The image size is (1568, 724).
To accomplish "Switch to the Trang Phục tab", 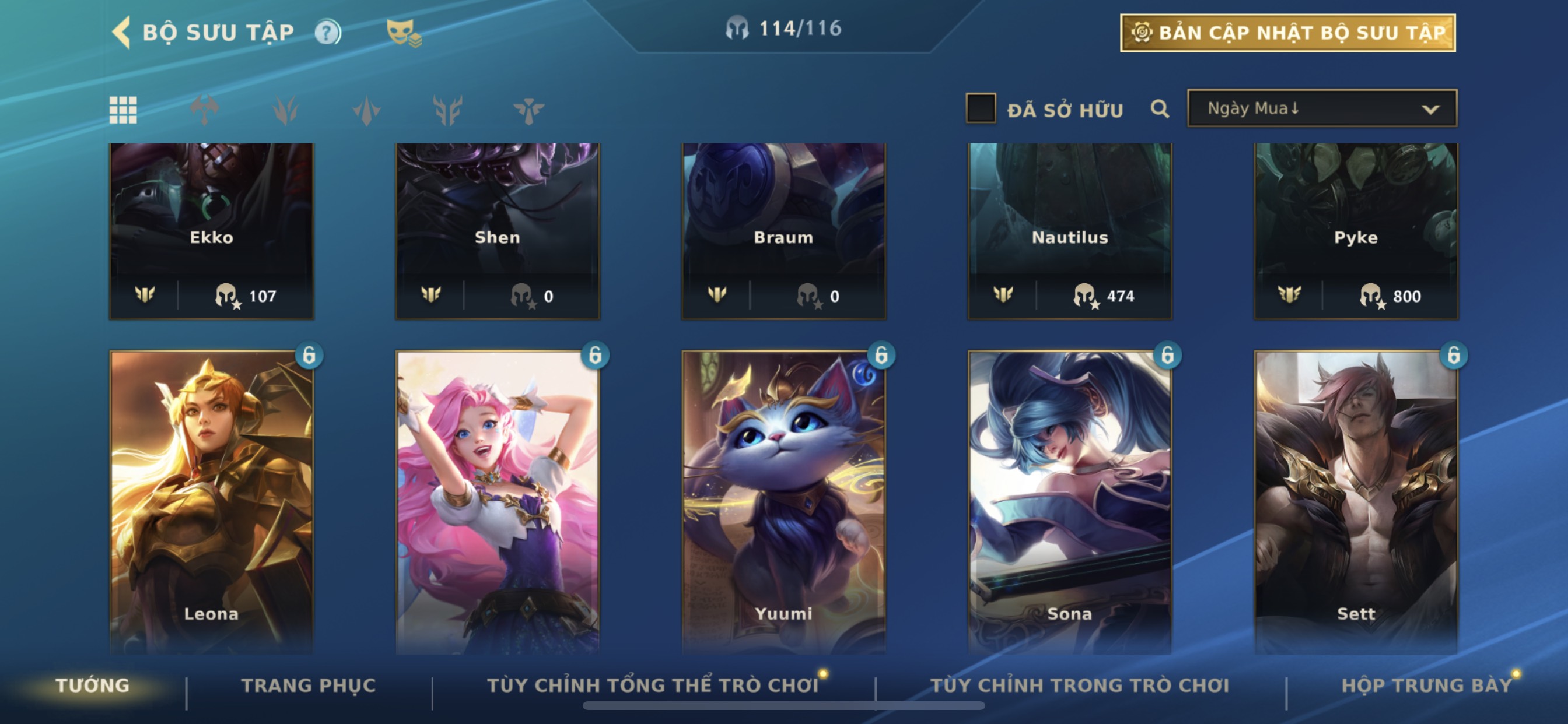I will click(309, 685).
